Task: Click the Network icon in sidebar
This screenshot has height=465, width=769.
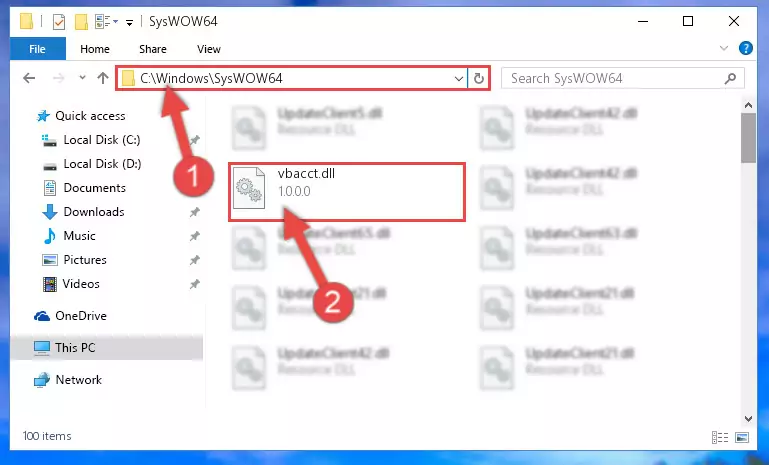Action: click(x=42, y=380)
